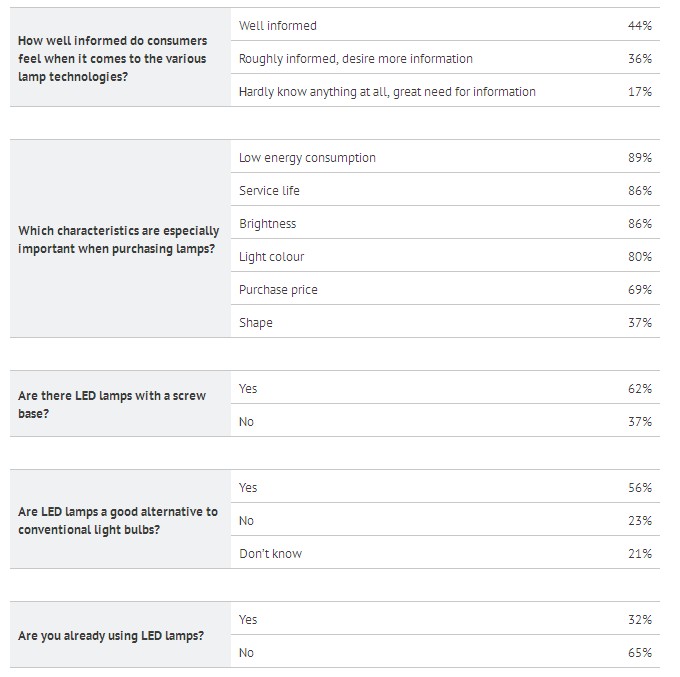The width and height of the screenshot is (680, 677).
Task: Select 'Roughly informed, desire more information' row
Action: coord(445,58)
